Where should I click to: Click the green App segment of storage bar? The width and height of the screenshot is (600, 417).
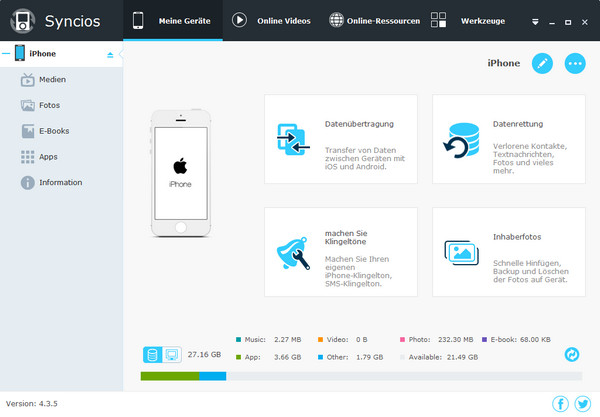tap(170, 376)
